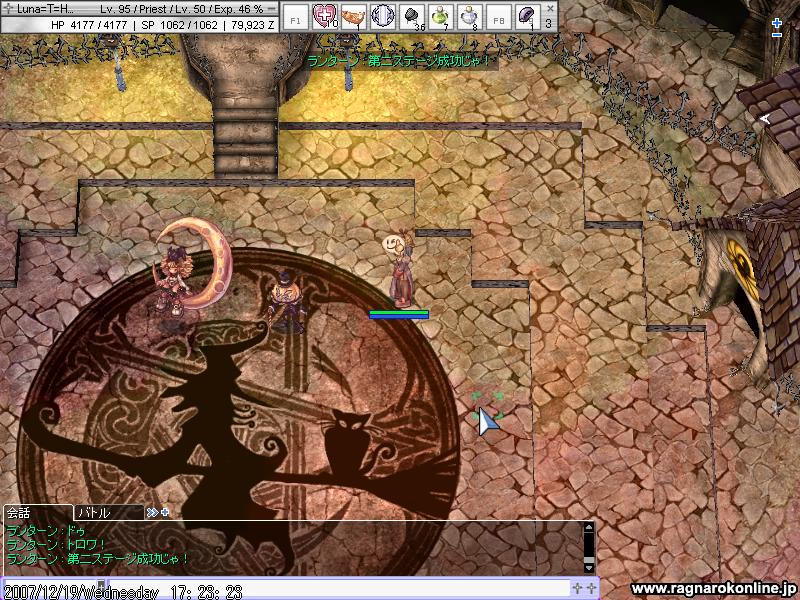Focus the chat message input field

pos(339,588)
